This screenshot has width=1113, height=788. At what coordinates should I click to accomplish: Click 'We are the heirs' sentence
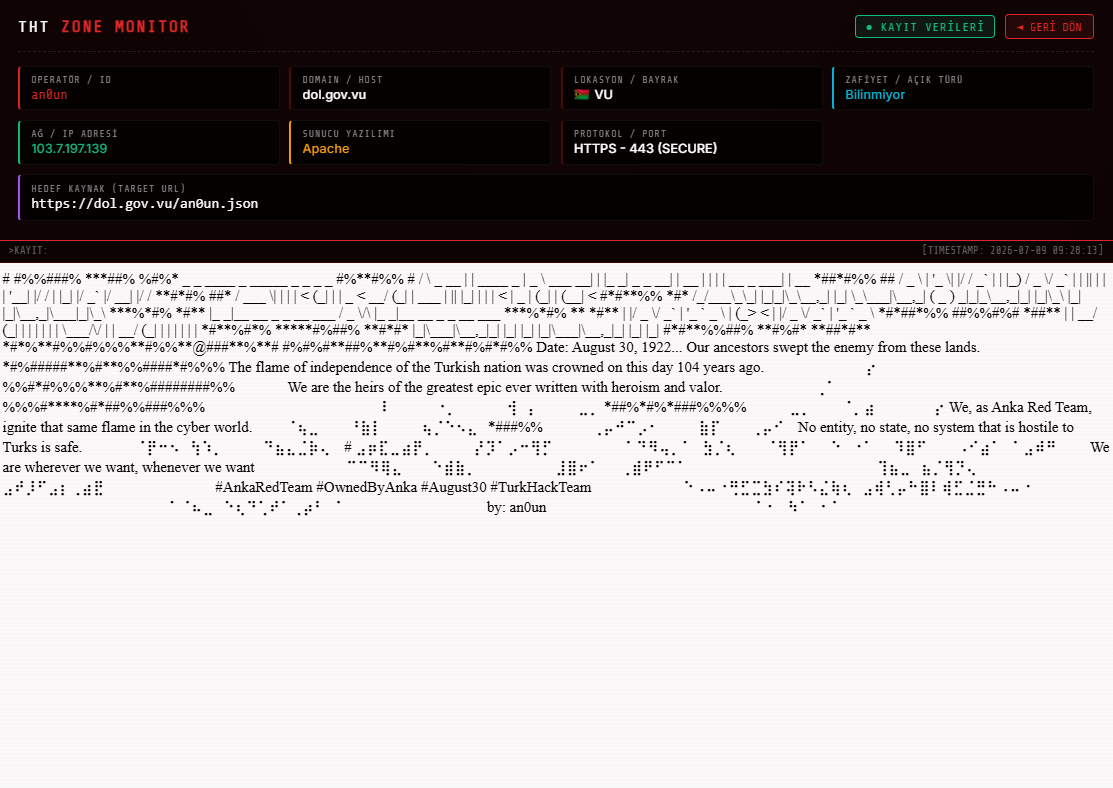pos(505,388)
